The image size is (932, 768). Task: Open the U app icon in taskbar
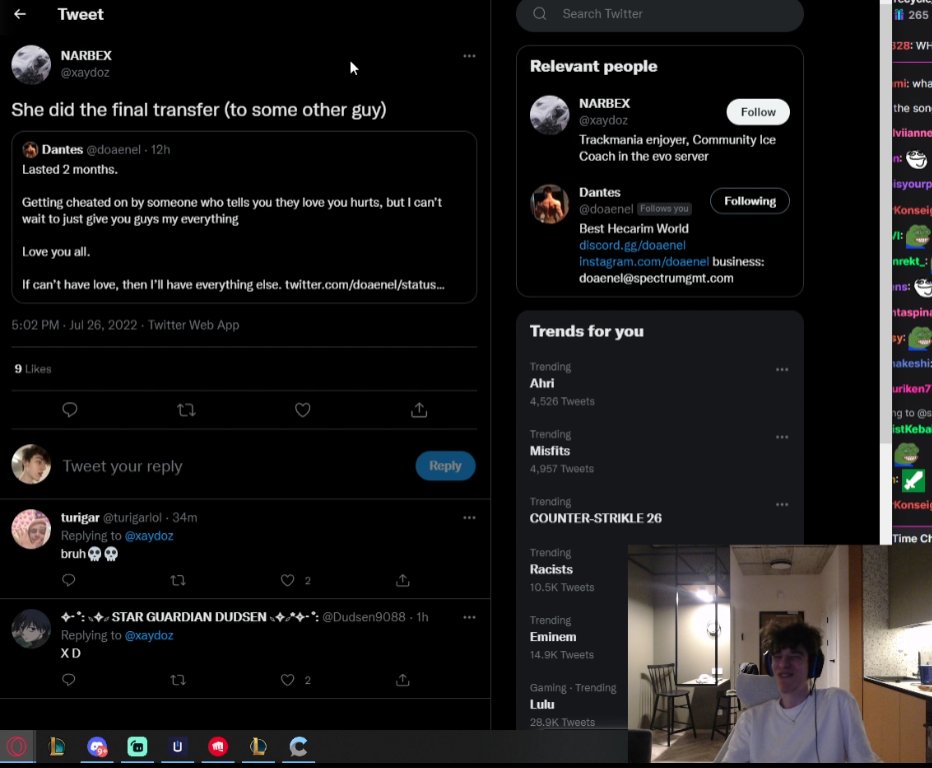[178, 747]
